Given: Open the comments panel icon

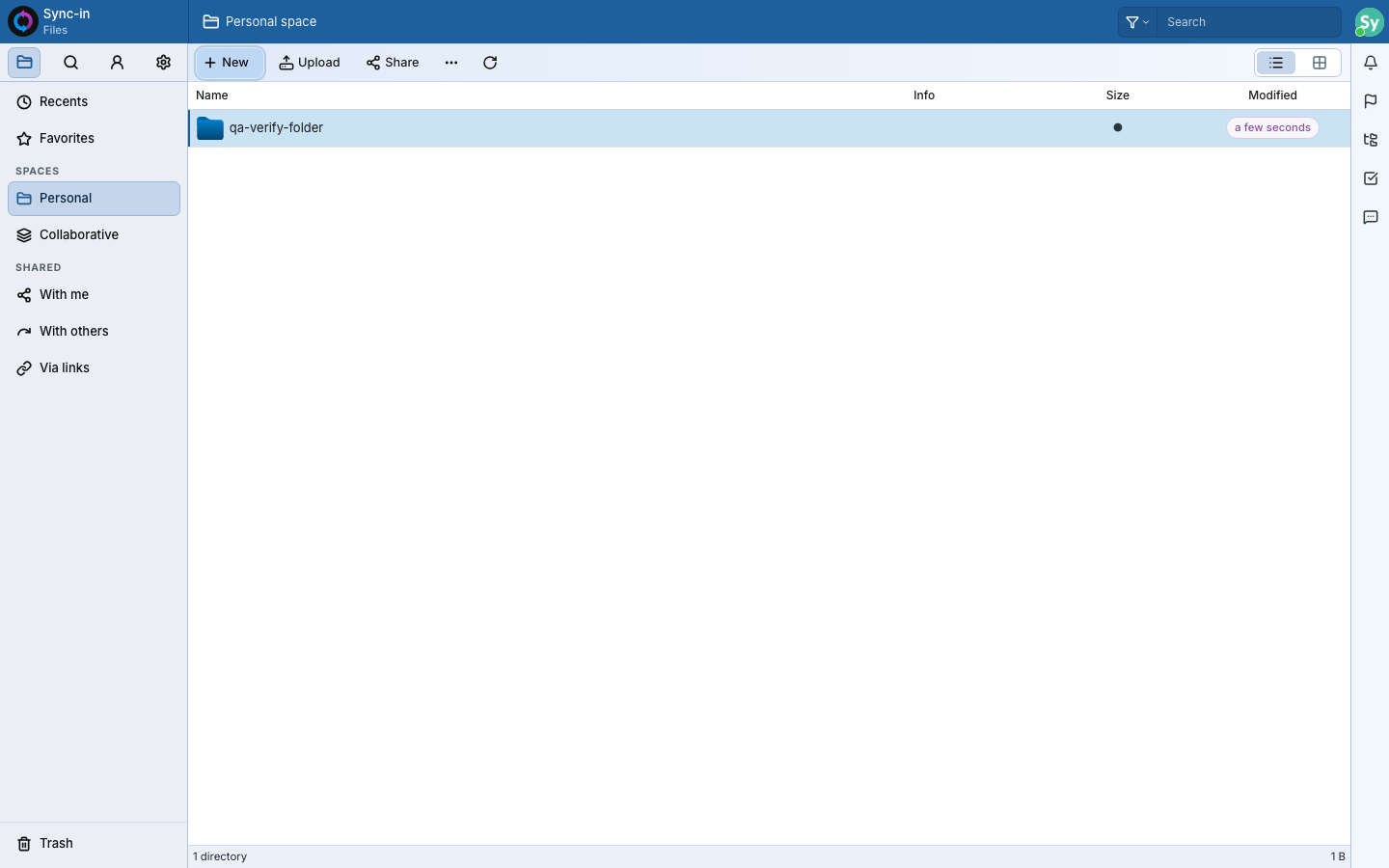Looking at the screenshot, I should click(1371, 217).
